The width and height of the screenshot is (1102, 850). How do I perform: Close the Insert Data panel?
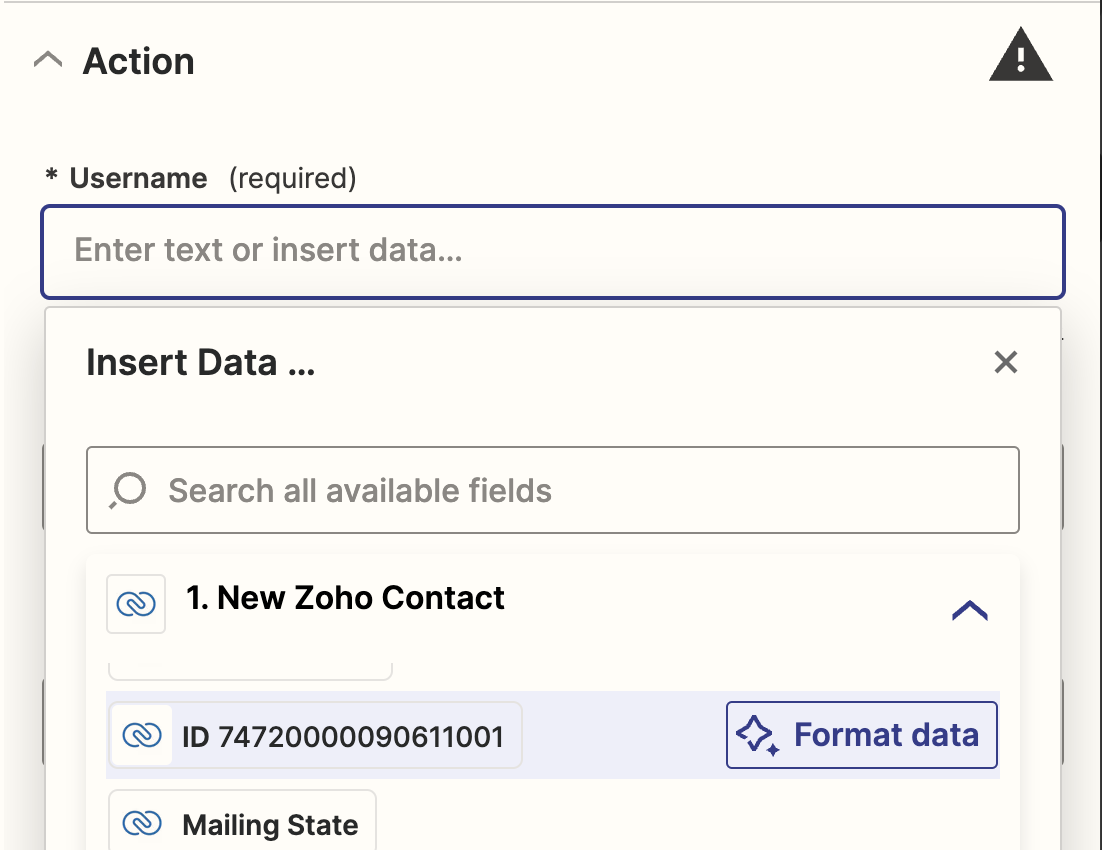click(x=1005, y=362)
